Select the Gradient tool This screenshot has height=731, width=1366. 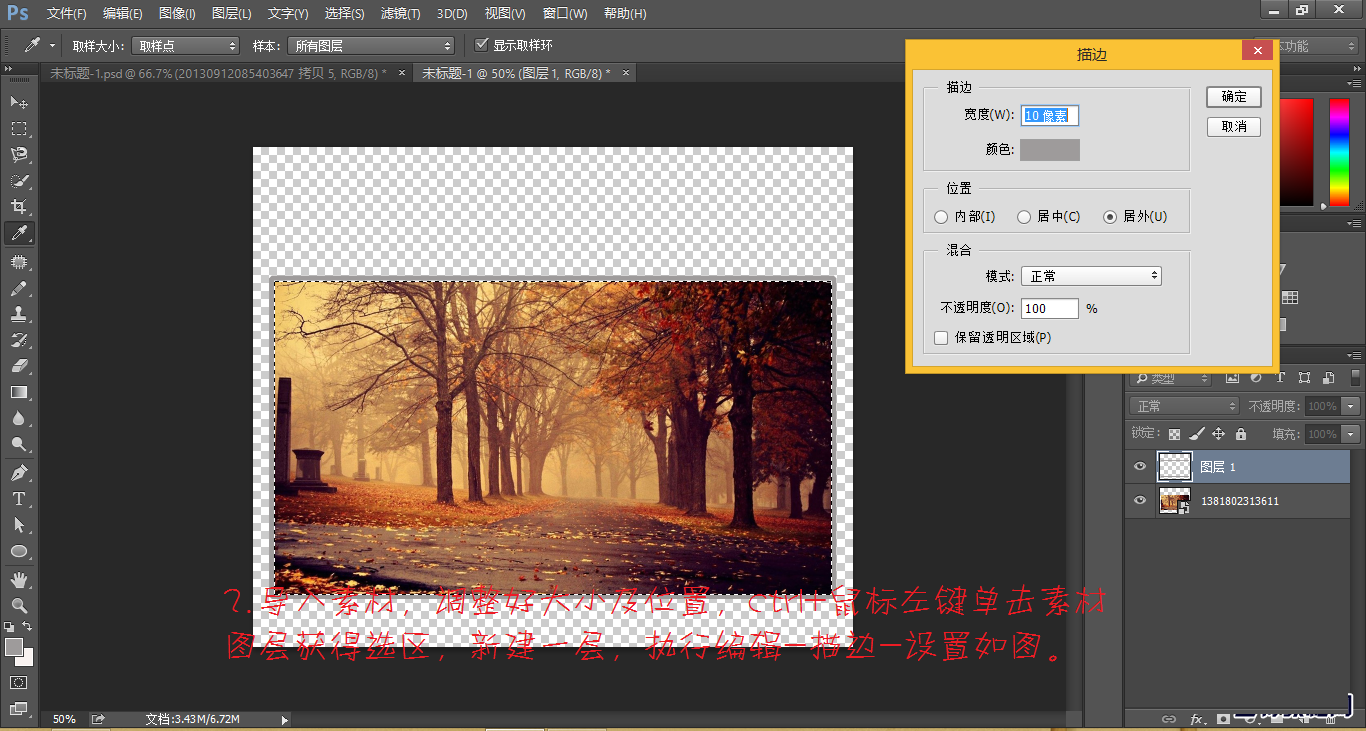coord(19,392)
